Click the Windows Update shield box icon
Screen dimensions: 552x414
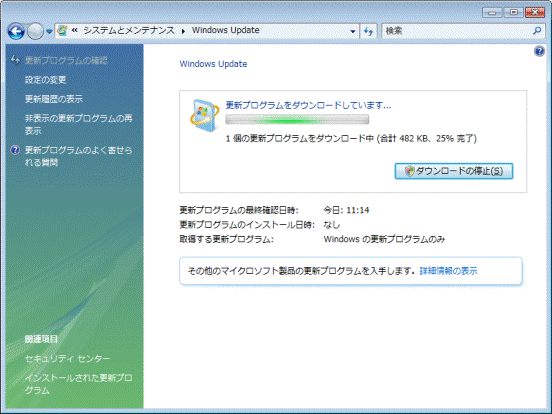point(205,115)
